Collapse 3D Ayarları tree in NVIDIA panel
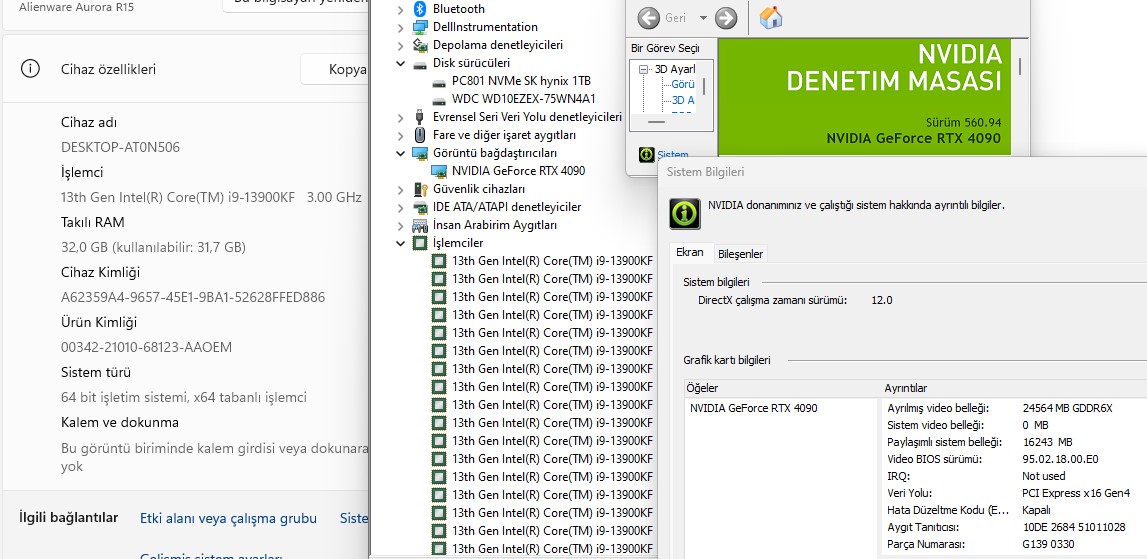The width and height of the screenshot is (1147, 559). tap(644, 70)
